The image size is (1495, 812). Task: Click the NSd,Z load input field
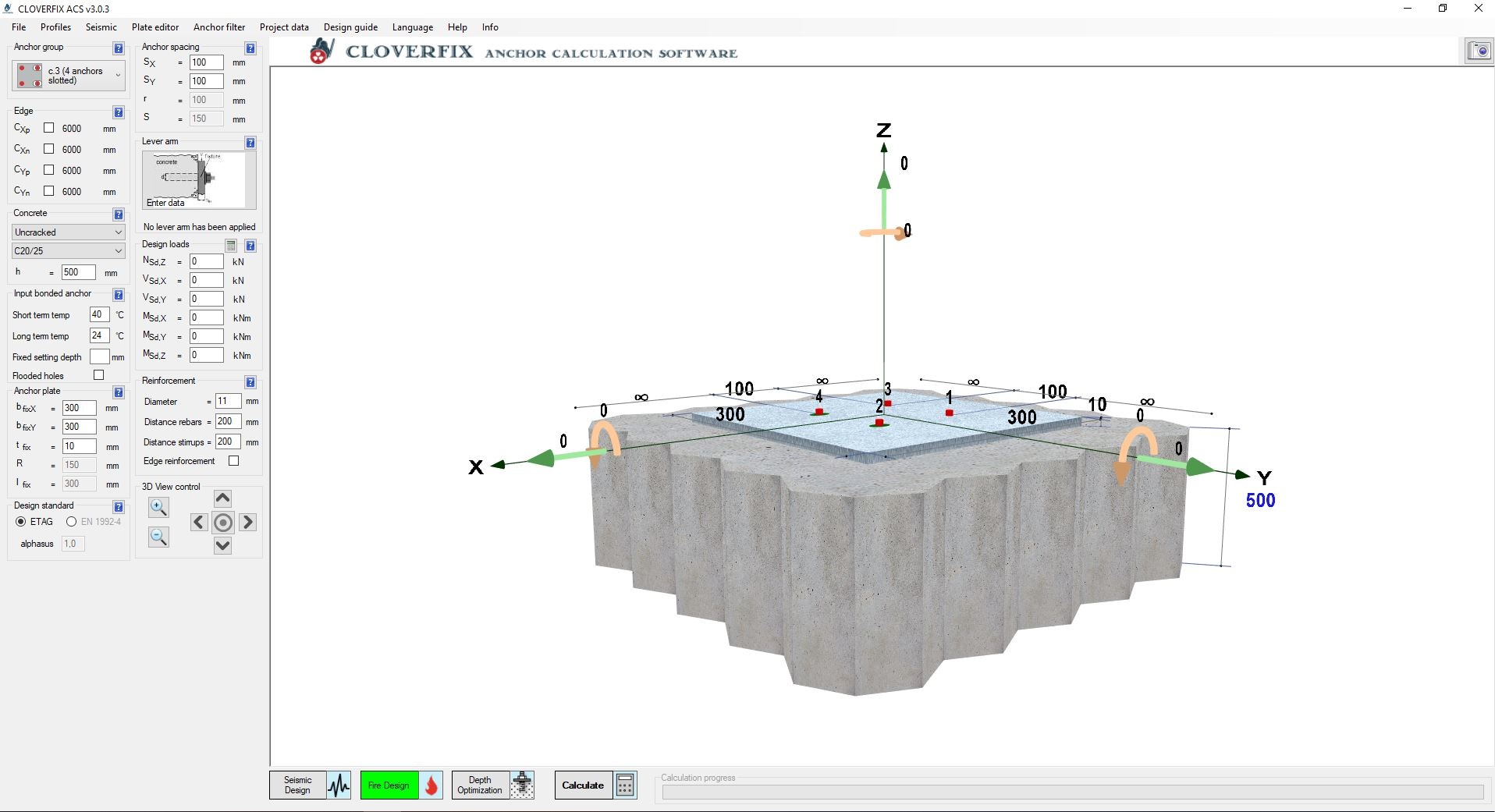207,261
